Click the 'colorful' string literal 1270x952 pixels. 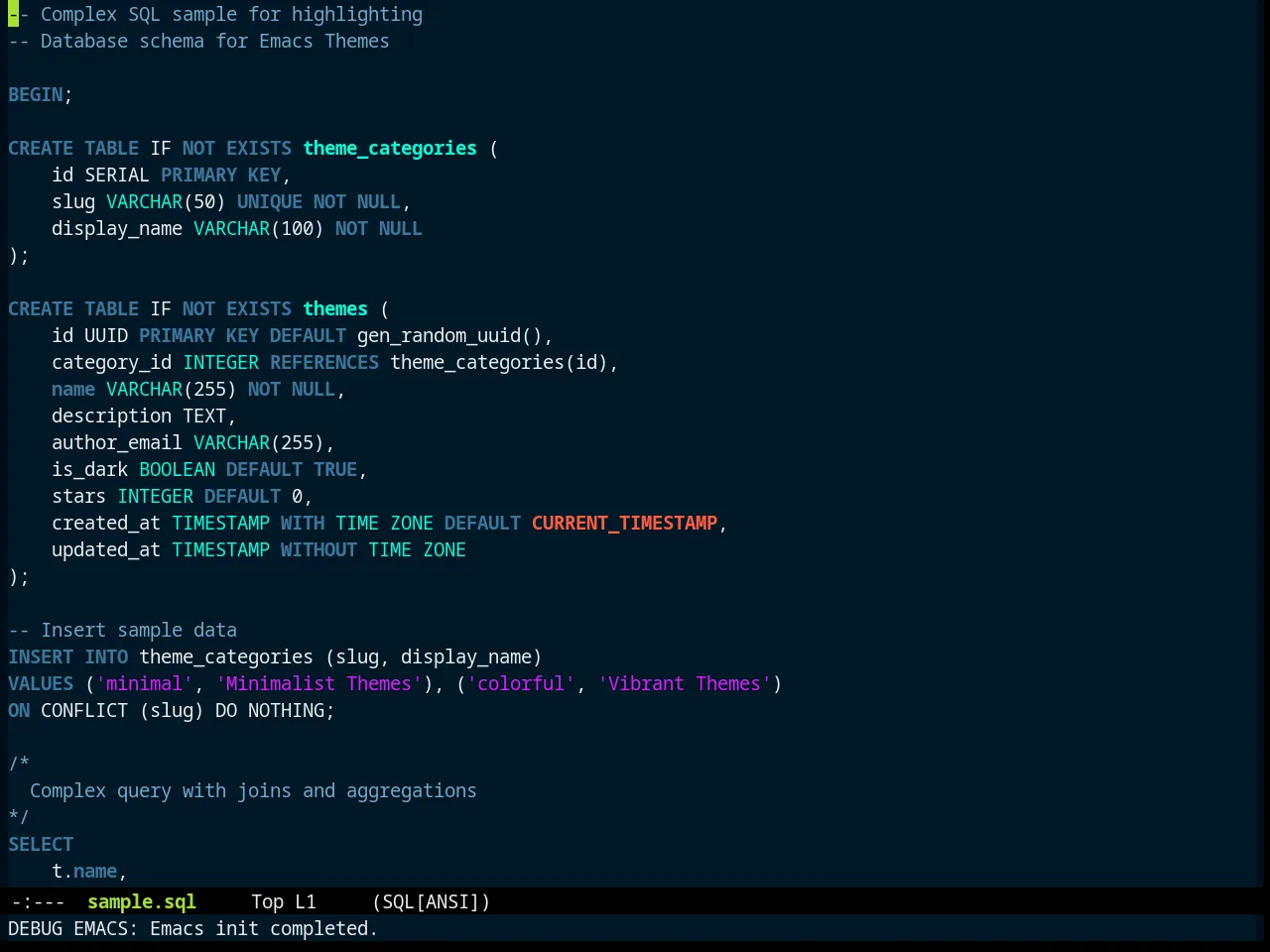point(521,683)
